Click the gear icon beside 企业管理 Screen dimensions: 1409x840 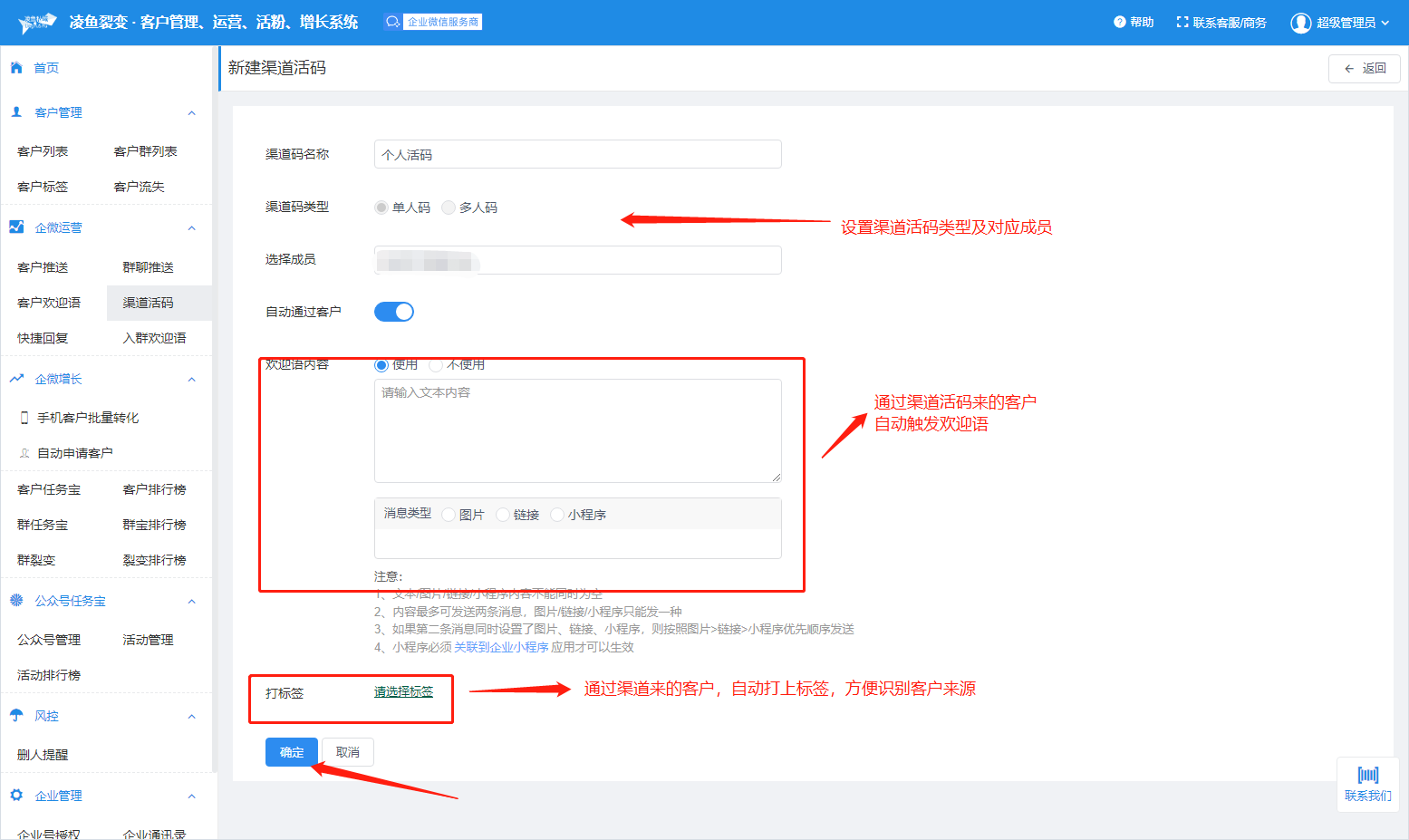pyautogui.click(x=16, y=796)
